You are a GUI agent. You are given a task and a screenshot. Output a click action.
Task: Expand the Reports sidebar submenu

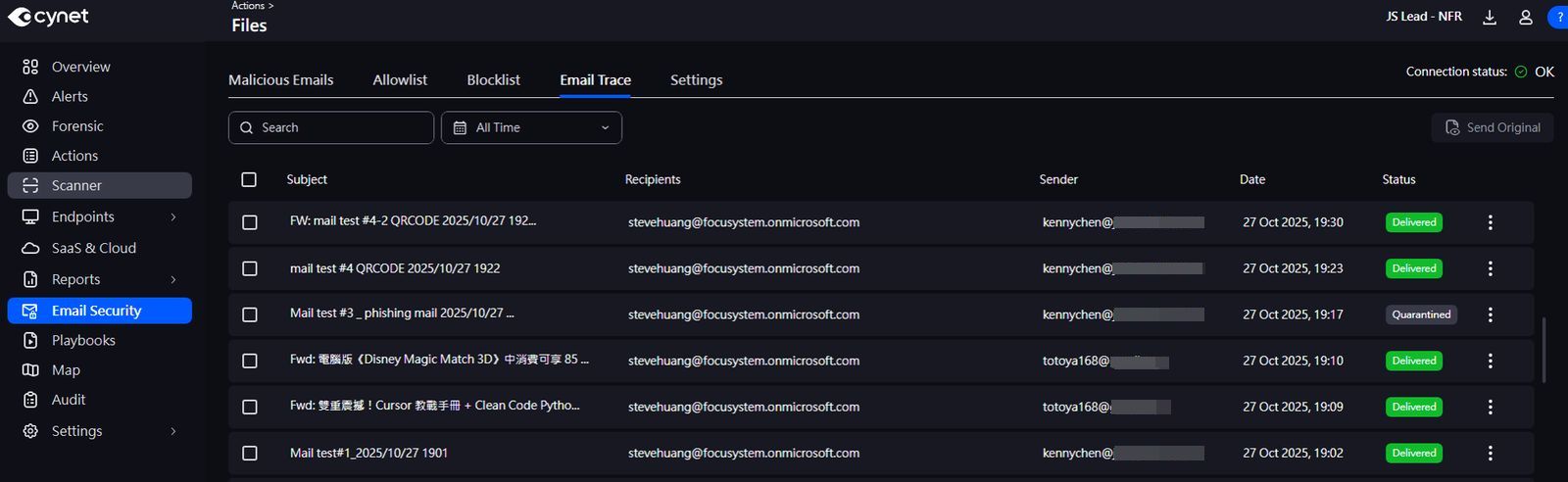(173, 280)
